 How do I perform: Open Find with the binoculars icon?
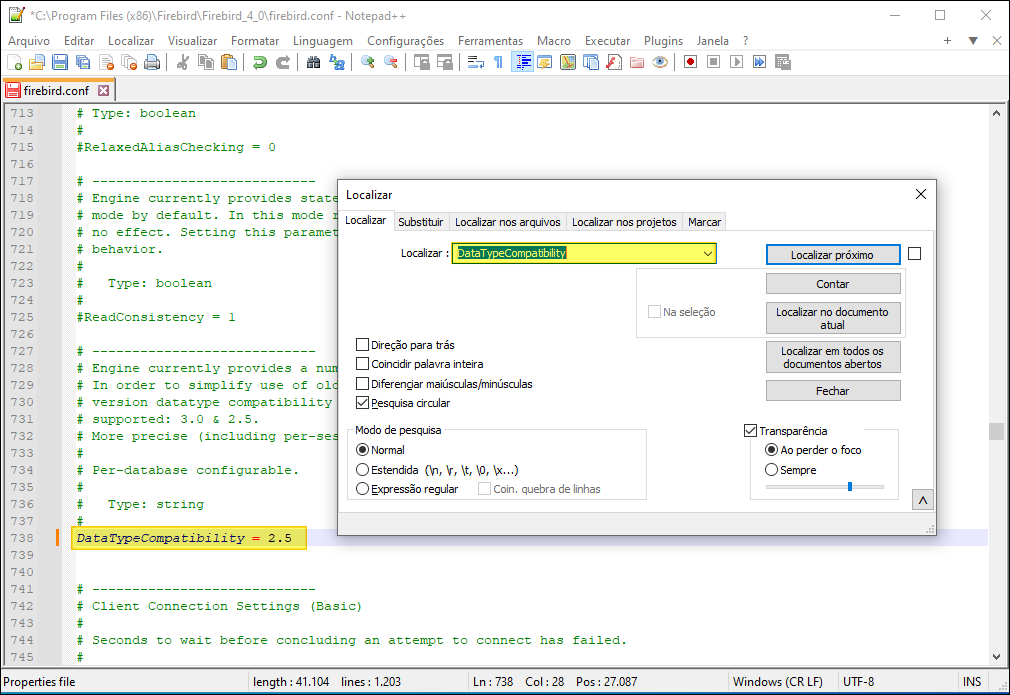pyautogui.click(x=314, y=62)
